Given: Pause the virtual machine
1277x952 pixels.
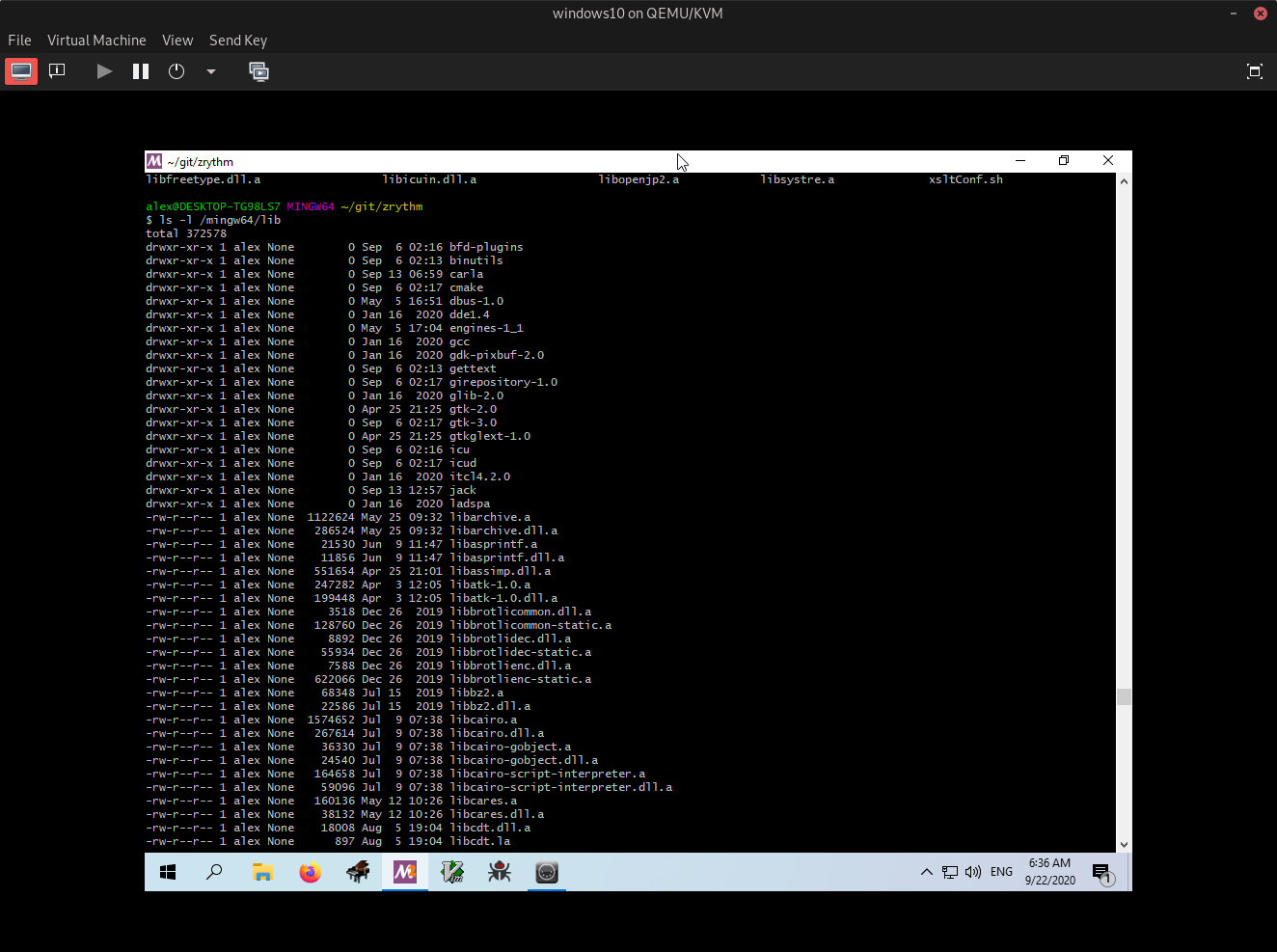Looking at the screenshot, I should click(141, 71).
